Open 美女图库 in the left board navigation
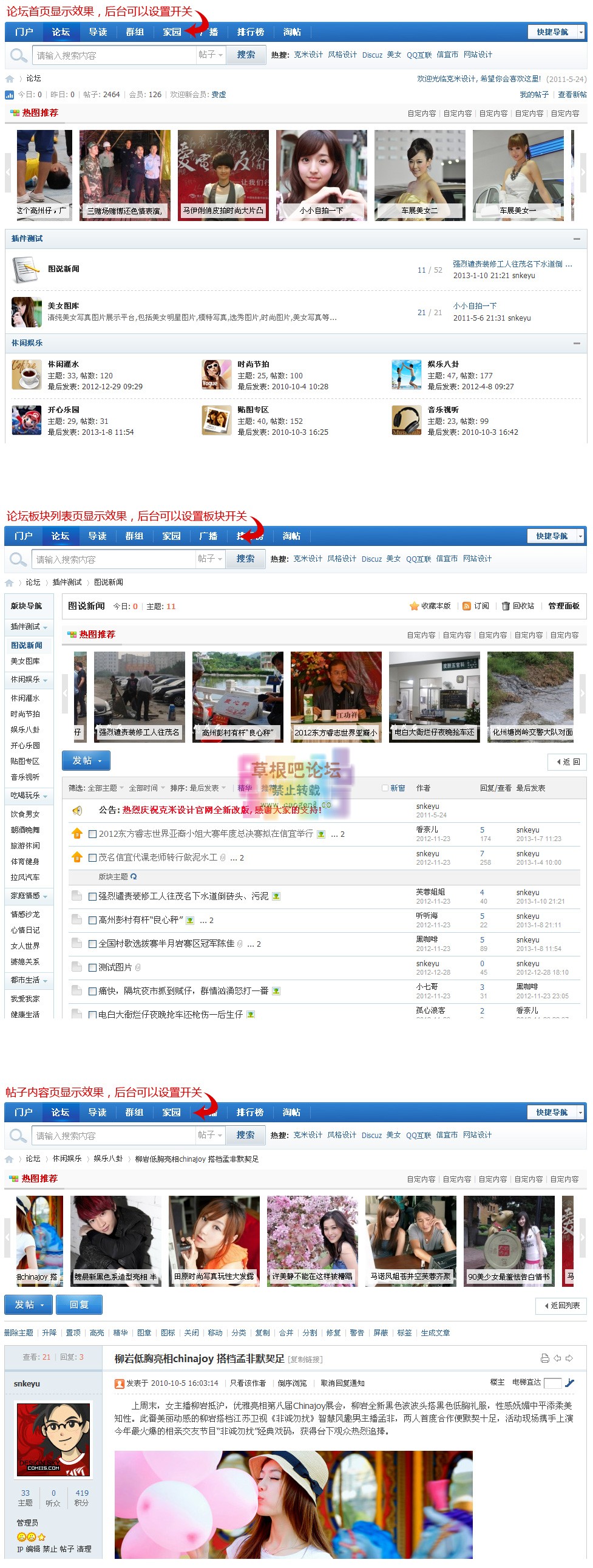Viewport: 593px width, 1568px height. pos(25,661)
